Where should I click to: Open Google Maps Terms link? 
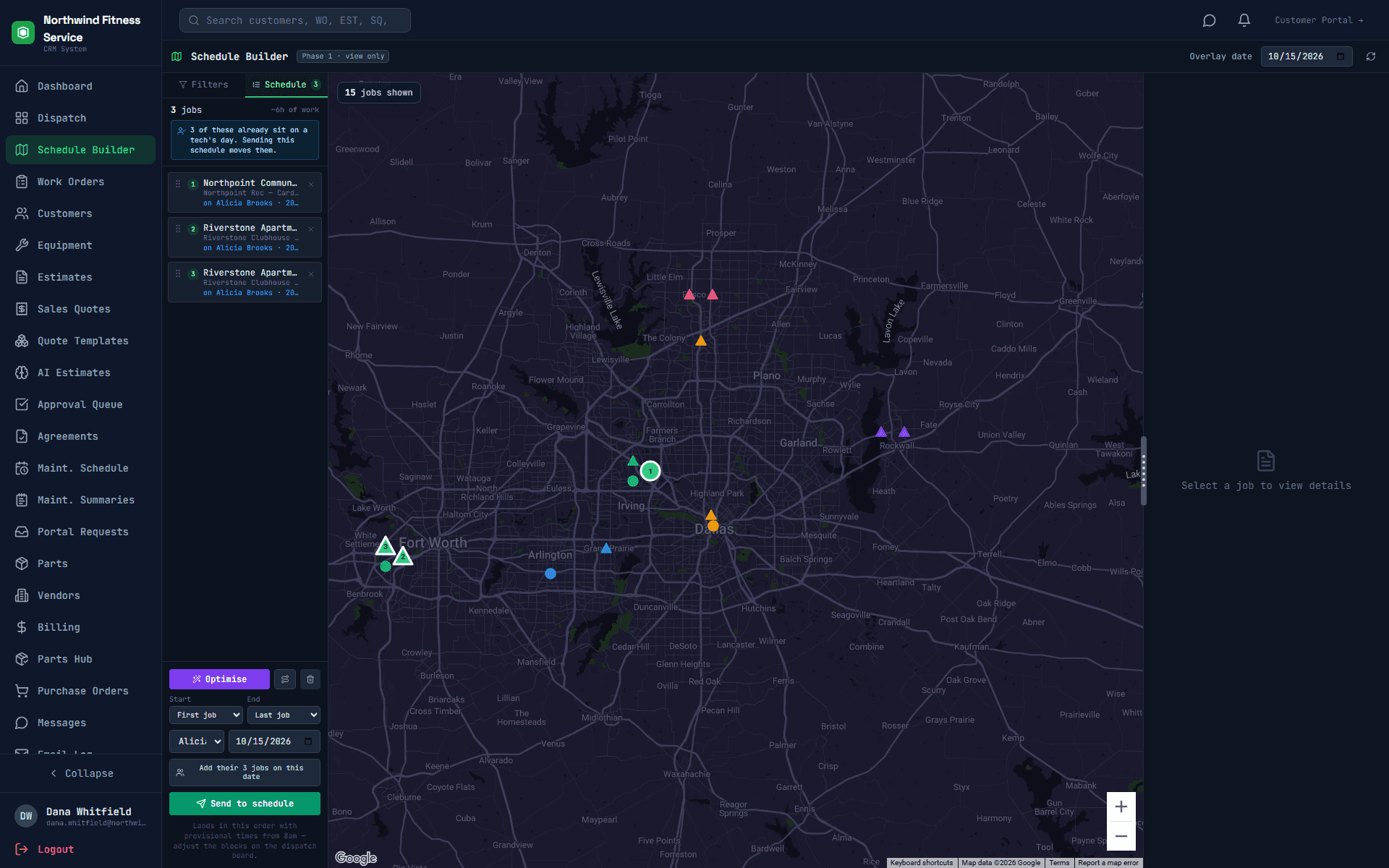(1059, 862)
